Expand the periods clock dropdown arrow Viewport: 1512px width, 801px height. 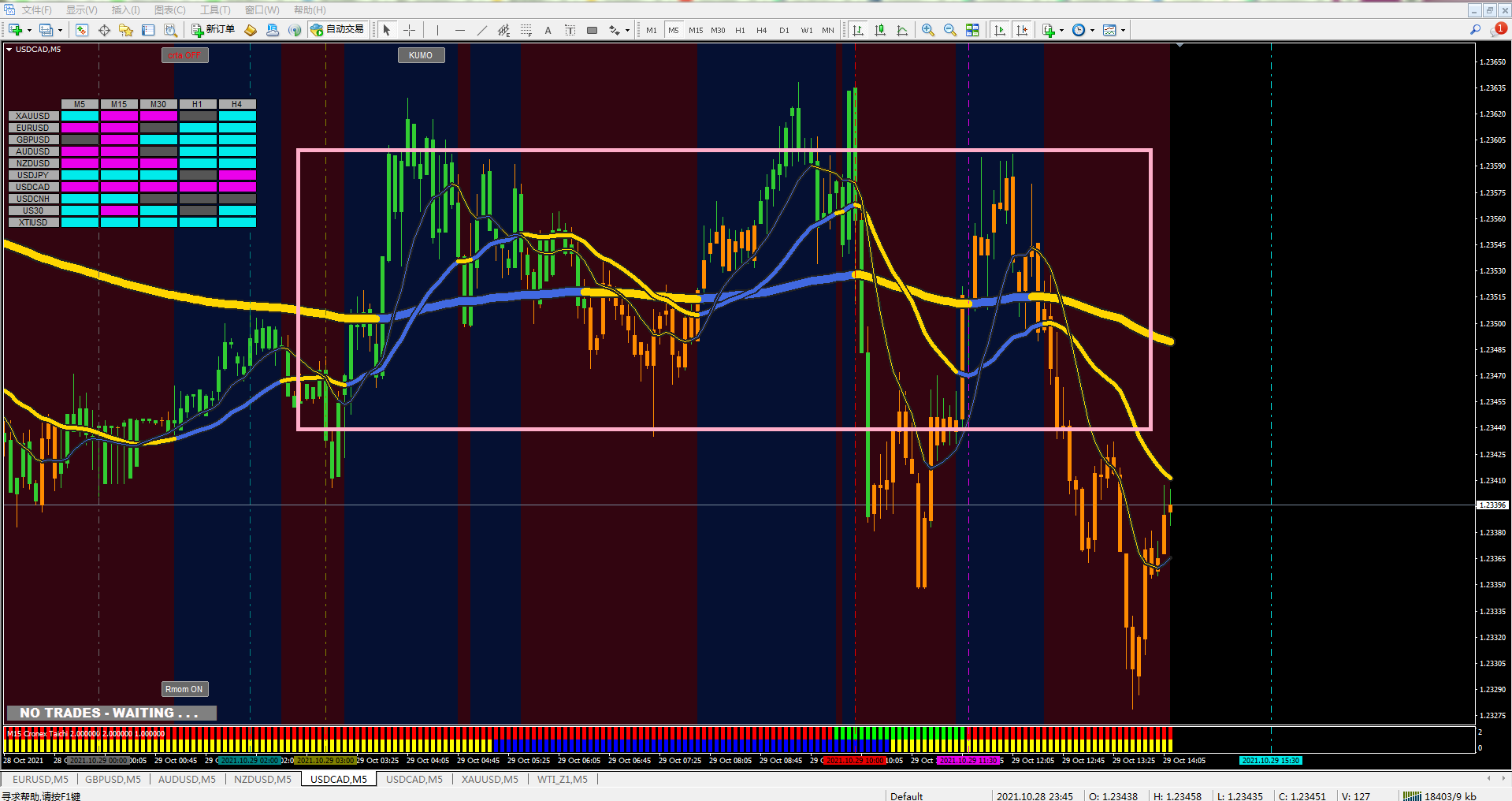tap(1092, 31)
